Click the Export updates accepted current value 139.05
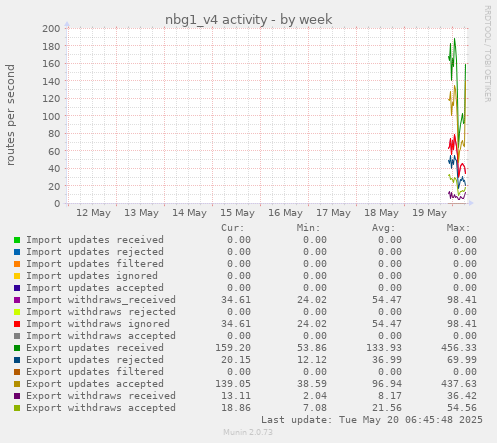This screenshot has height=443, width=497. click(233, 384)
